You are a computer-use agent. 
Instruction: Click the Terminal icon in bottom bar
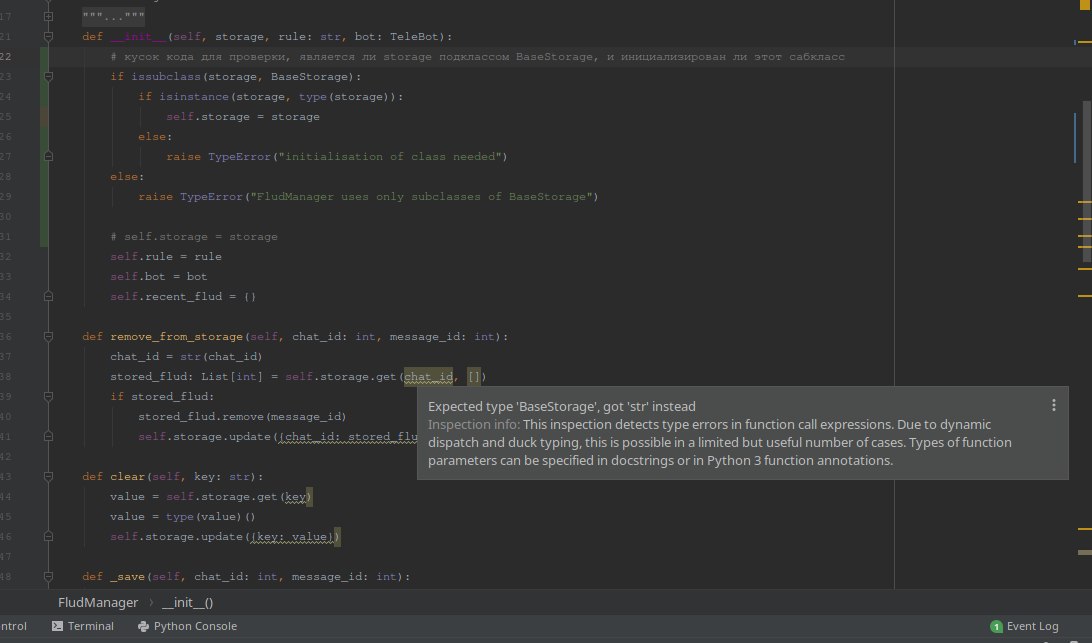coord(57,626)
